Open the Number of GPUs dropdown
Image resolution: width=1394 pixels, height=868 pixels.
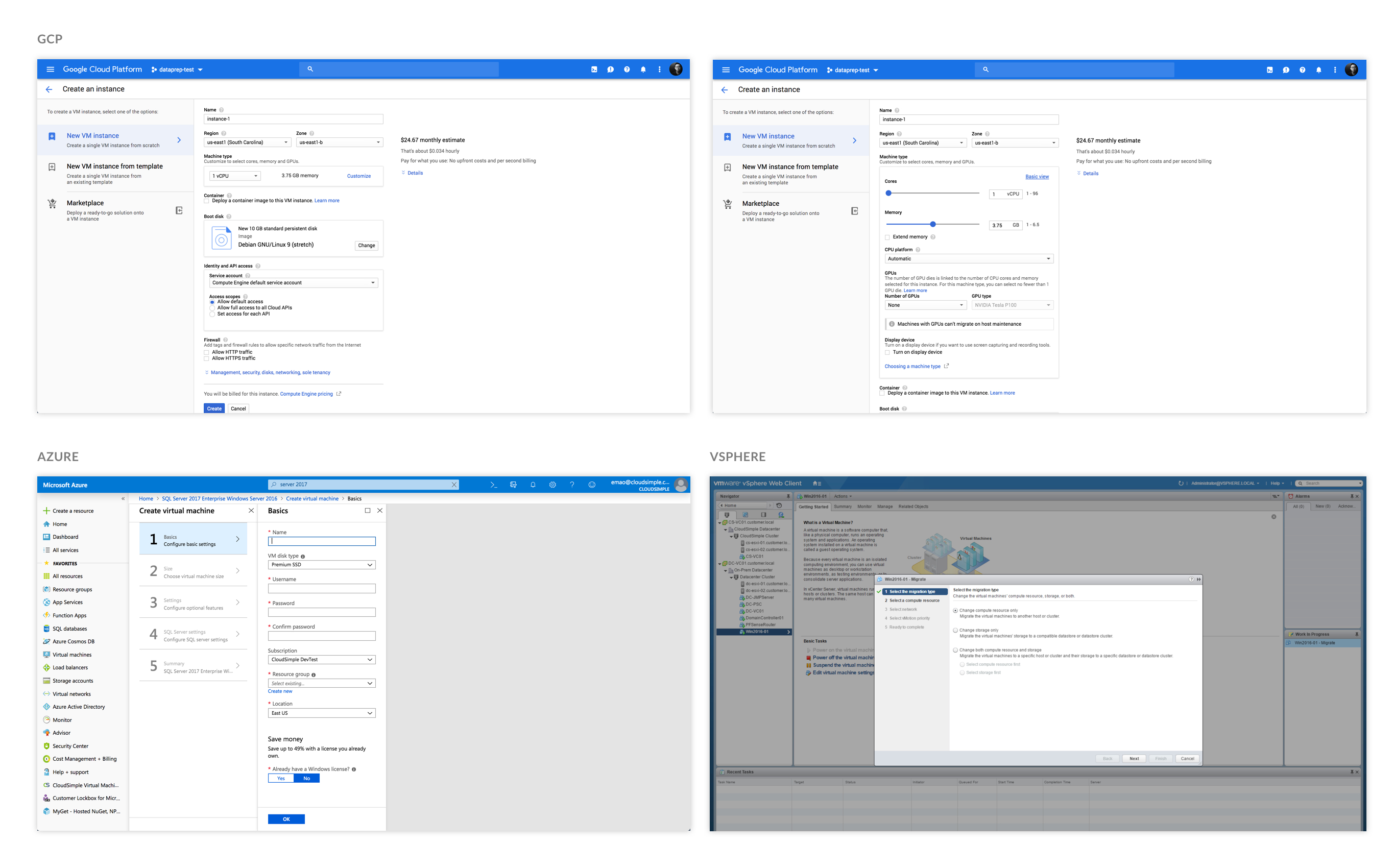coord(926,305)
